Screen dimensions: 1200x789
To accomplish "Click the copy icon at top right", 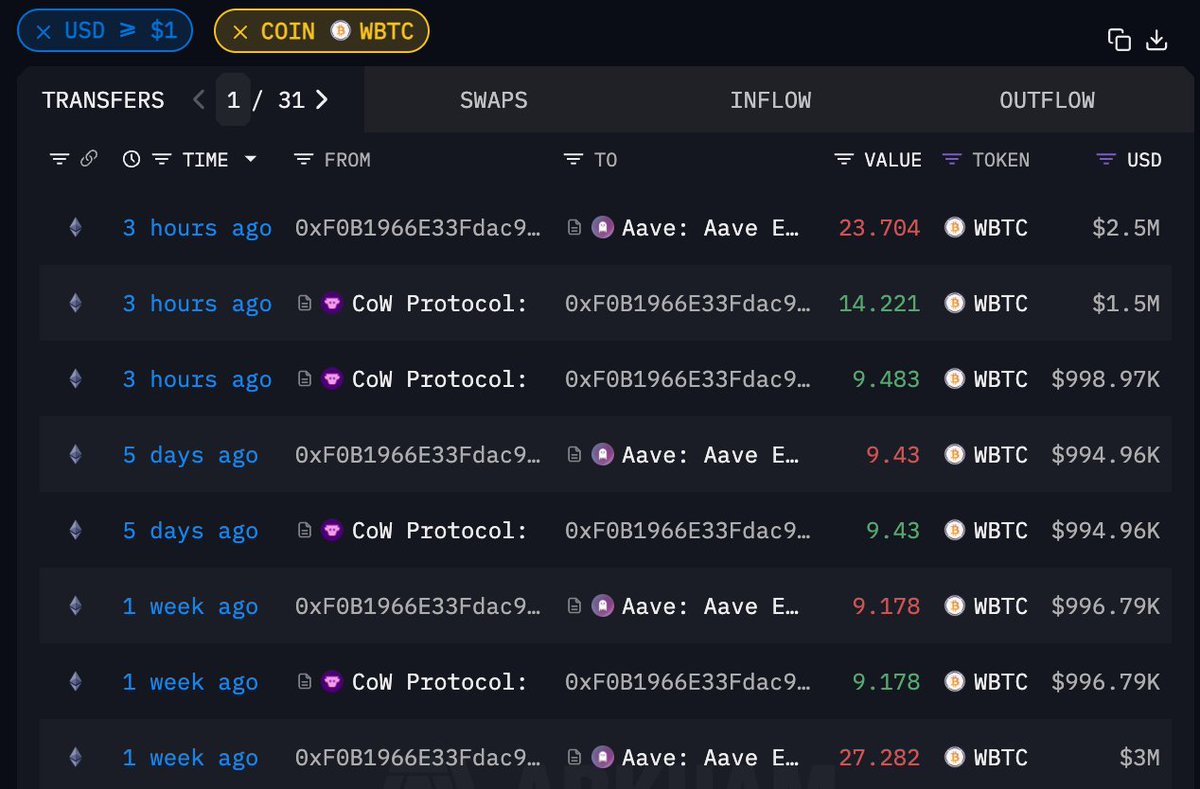I will (1119, 40).
